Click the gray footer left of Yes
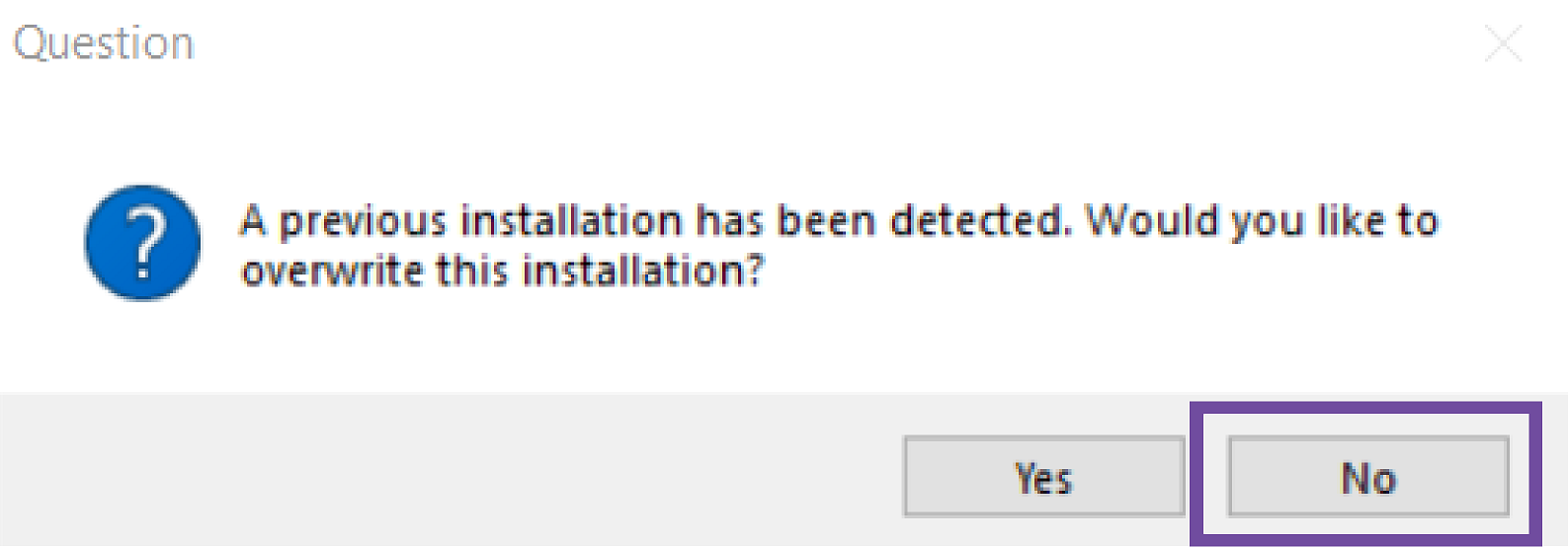 point(445,474)
